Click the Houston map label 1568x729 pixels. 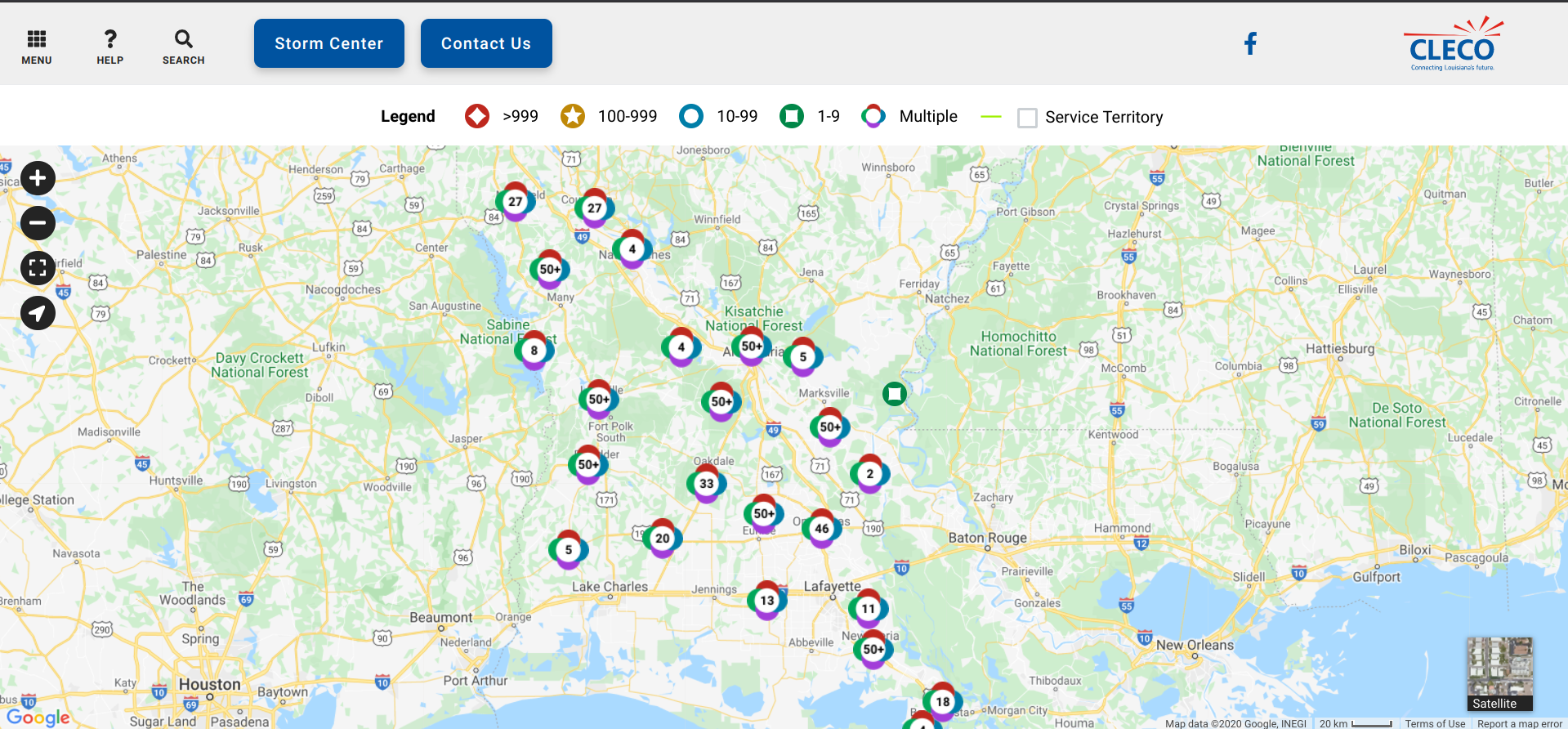[210, 684]
